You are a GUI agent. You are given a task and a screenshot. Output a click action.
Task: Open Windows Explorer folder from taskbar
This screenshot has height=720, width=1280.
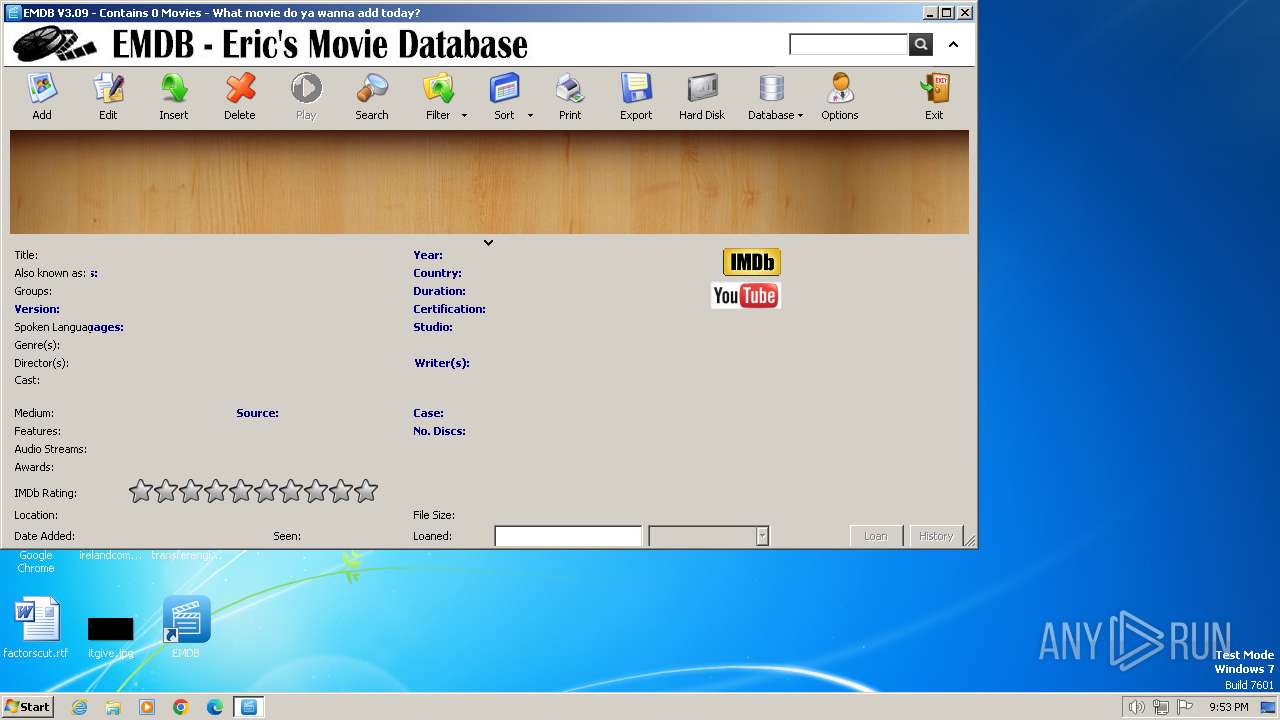(113, 707)
